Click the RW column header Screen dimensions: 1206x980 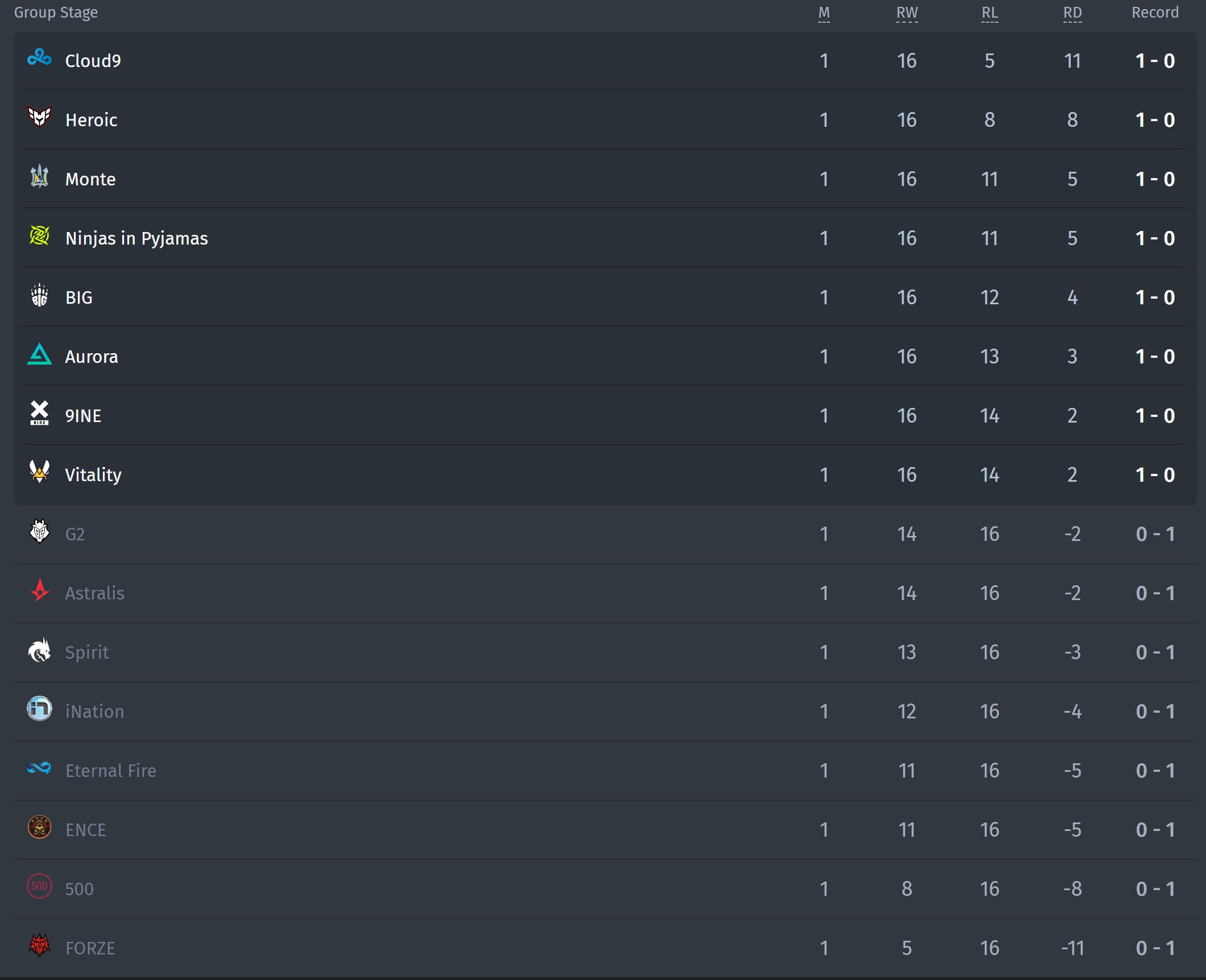tap(907, 13)
